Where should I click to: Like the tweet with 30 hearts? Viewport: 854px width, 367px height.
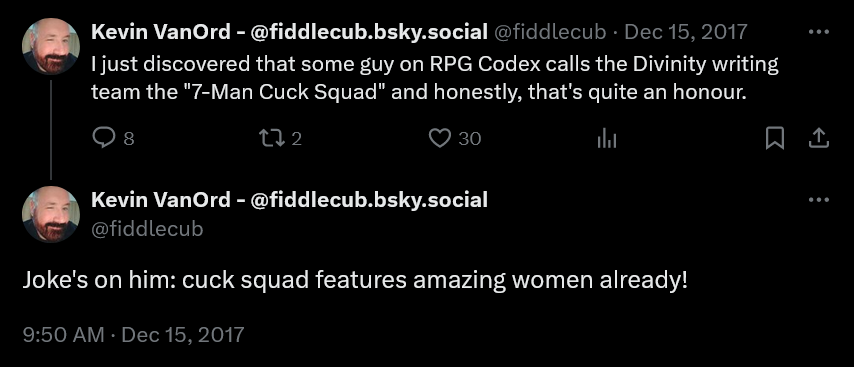click(438, 138)
